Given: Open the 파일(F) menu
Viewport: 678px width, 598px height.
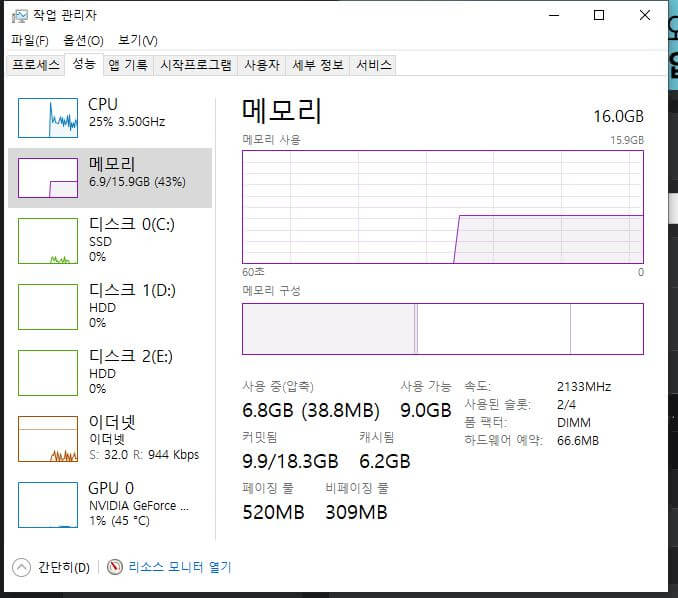Looking at the screenshot, I should pos(30,41).
